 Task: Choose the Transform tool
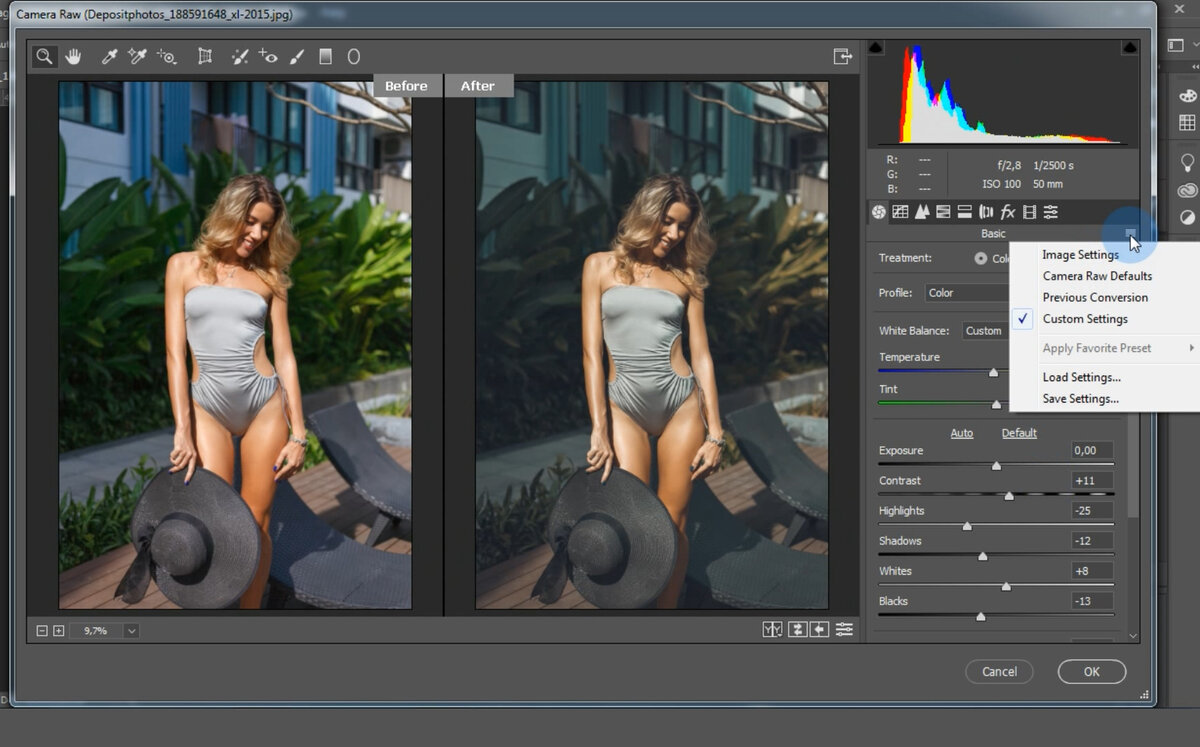(205, 57)
